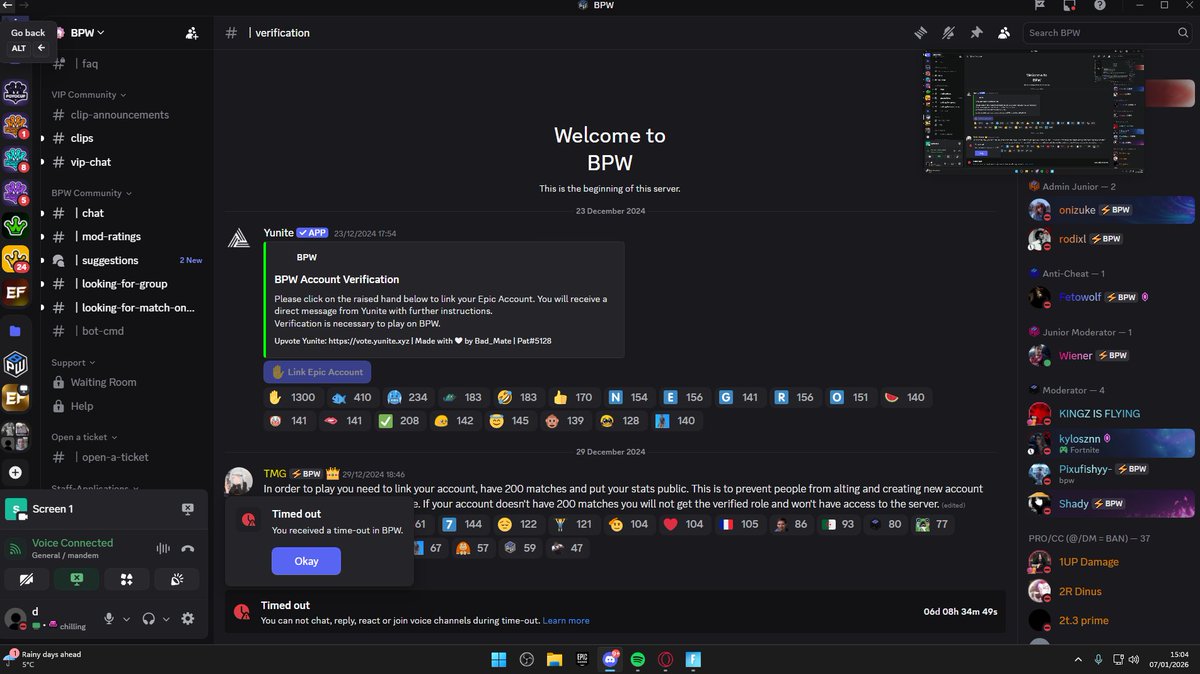
Task: Deafen with the headphones icon
Action: (149, 619)
